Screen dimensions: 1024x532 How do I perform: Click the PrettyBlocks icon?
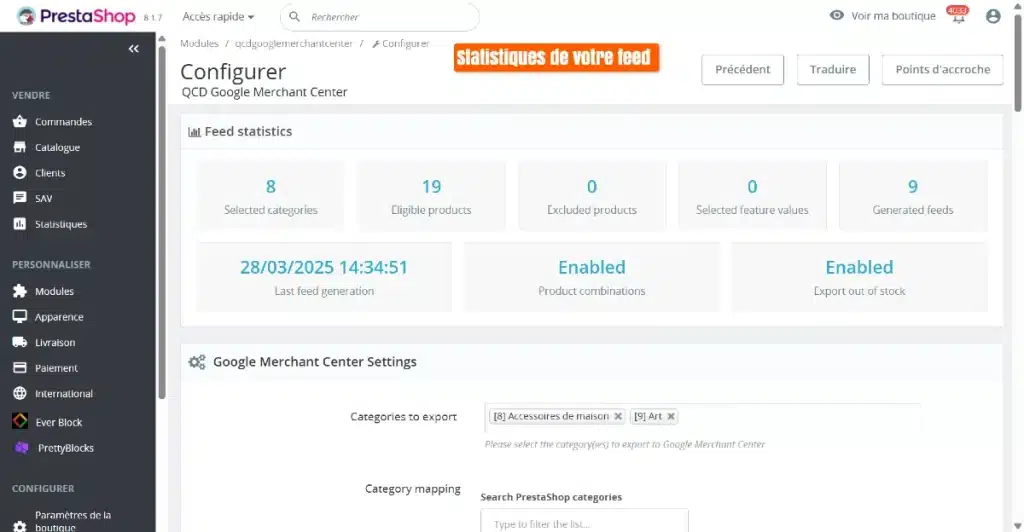point(22,448)
